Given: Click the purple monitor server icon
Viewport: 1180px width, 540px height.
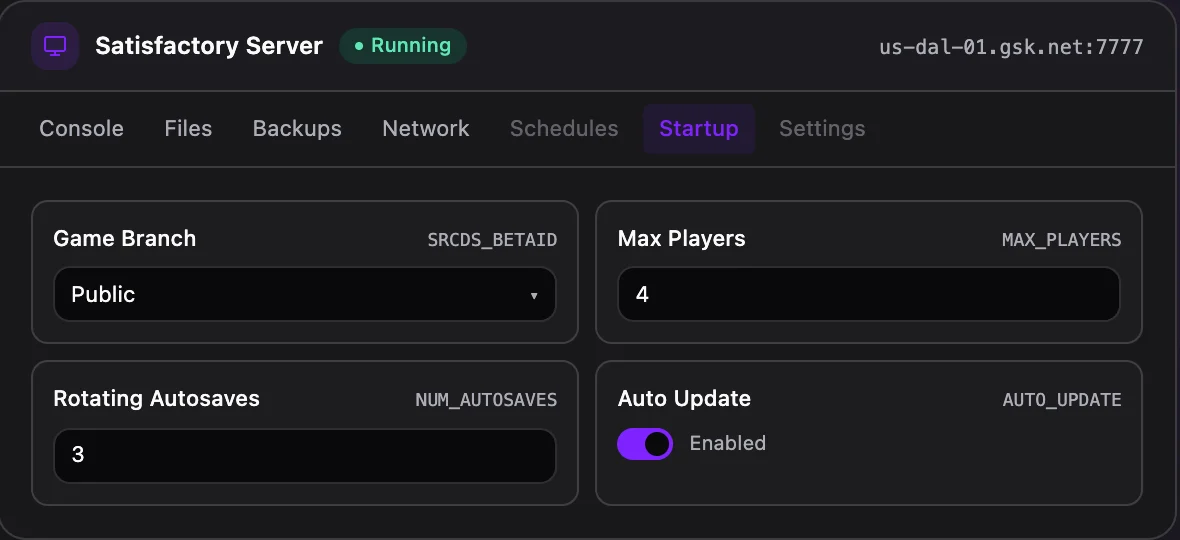Looking at the screenshot, I should coord(55,46).
